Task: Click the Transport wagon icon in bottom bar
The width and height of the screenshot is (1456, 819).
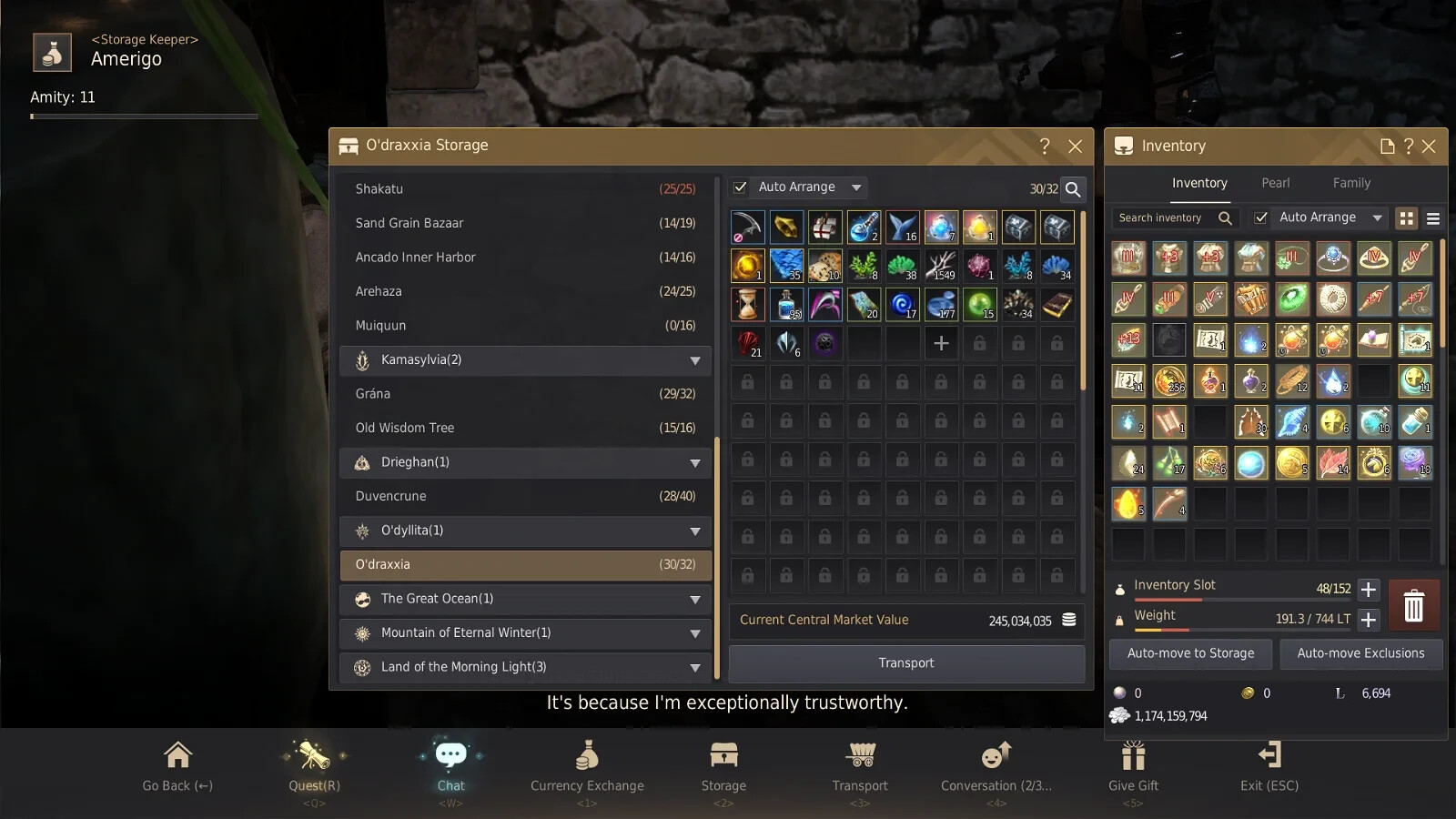Action: tap(859, 755)
